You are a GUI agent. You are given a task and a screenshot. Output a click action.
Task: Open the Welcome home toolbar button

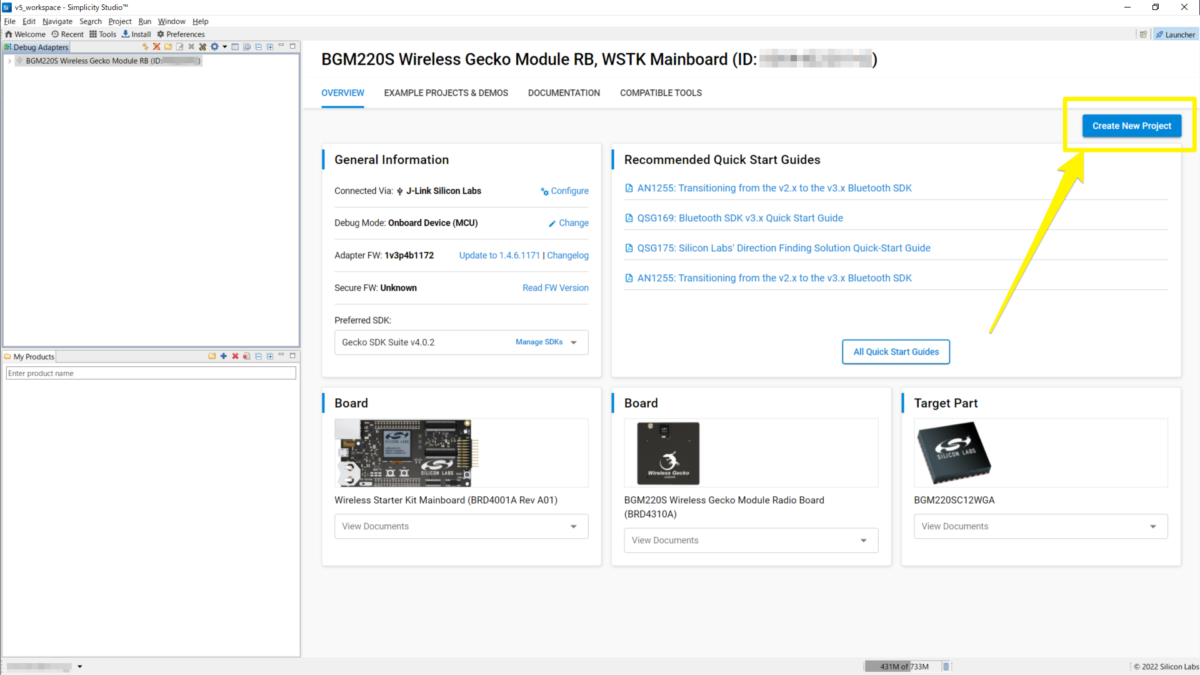(x=25, y=34)
